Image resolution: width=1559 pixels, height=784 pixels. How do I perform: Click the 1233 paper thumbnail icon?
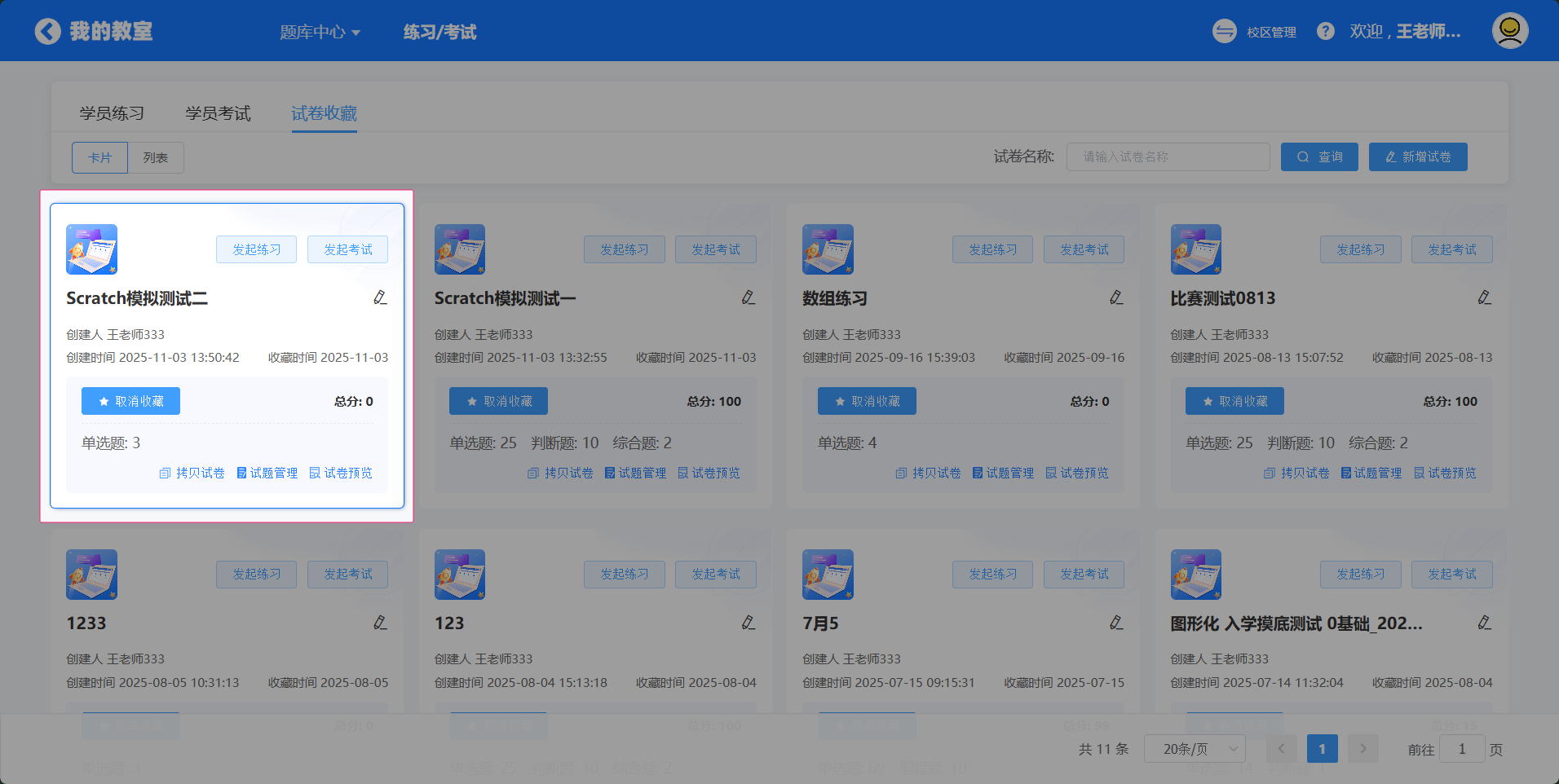click(91, 575)
